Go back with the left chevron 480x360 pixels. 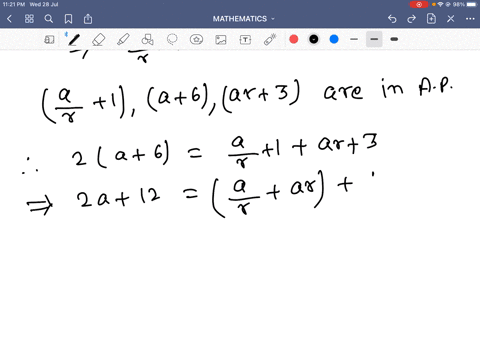click(9, 19)
